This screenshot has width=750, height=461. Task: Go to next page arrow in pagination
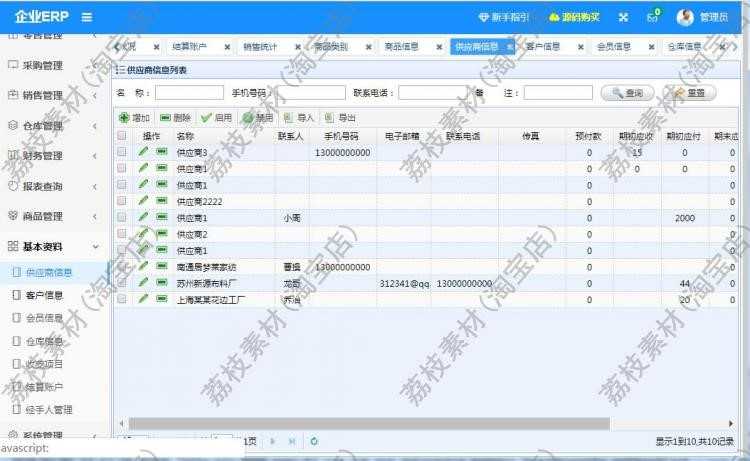click(x=273, y=441)
